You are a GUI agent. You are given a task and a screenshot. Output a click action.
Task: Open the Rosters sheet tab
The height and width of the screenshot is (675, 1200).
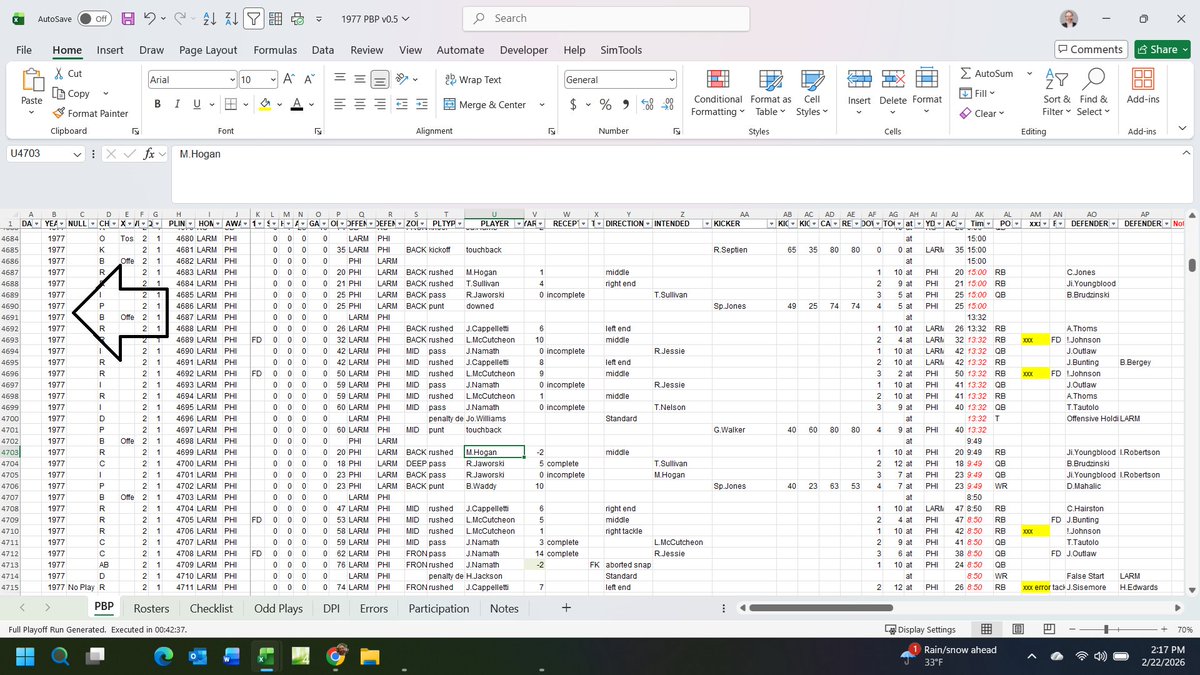[x=151, y=608]
